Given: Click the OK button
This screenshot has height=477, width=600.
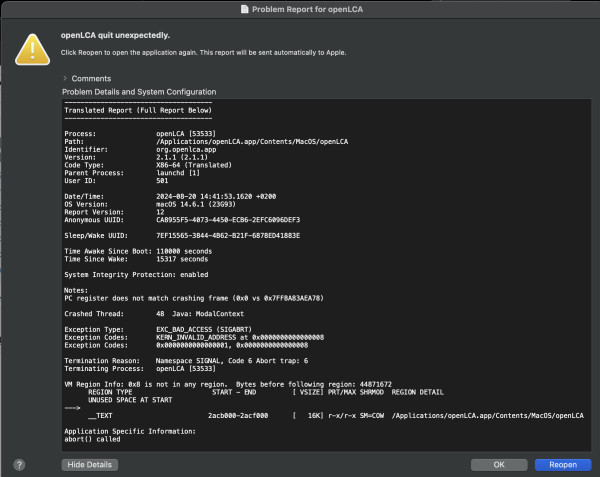Looking at the screenshot, I should tap(499, 465).
